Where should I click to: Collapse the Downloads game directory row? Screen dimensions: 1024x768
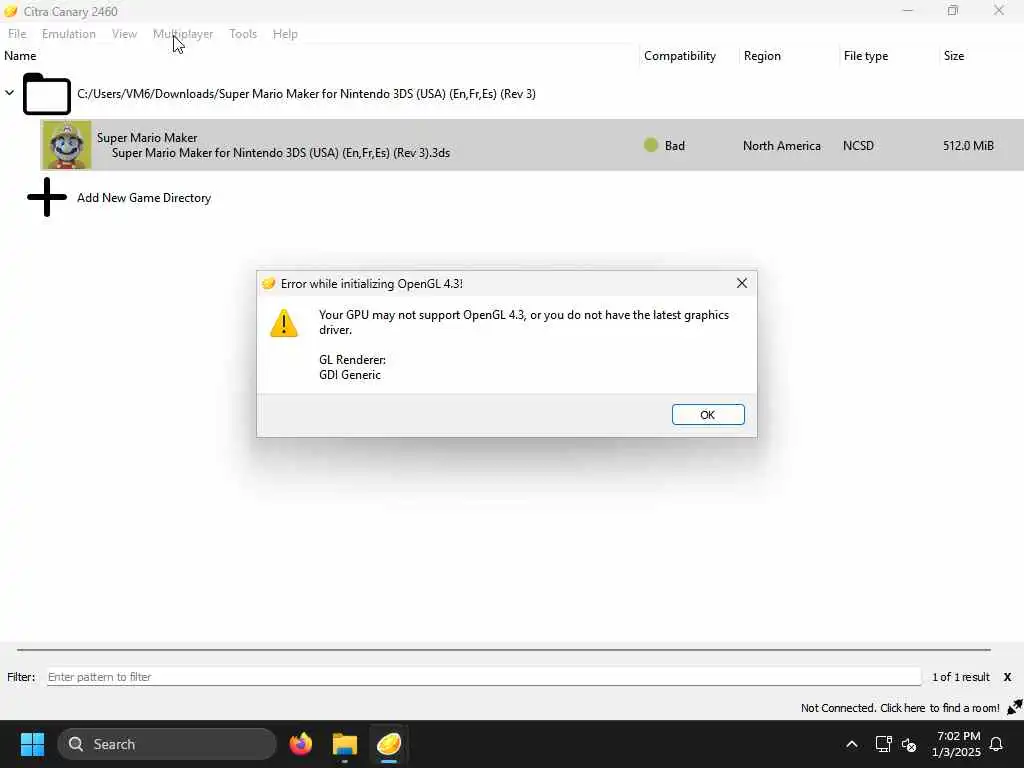(x=9, y=93)
